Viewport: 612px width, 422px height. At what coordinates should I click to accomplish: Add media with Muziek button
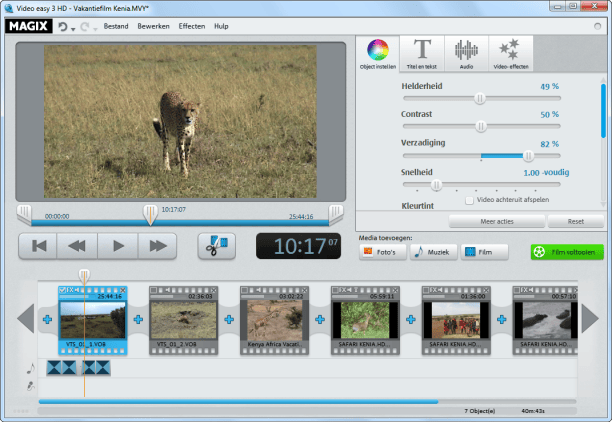(x=433, y=252)
